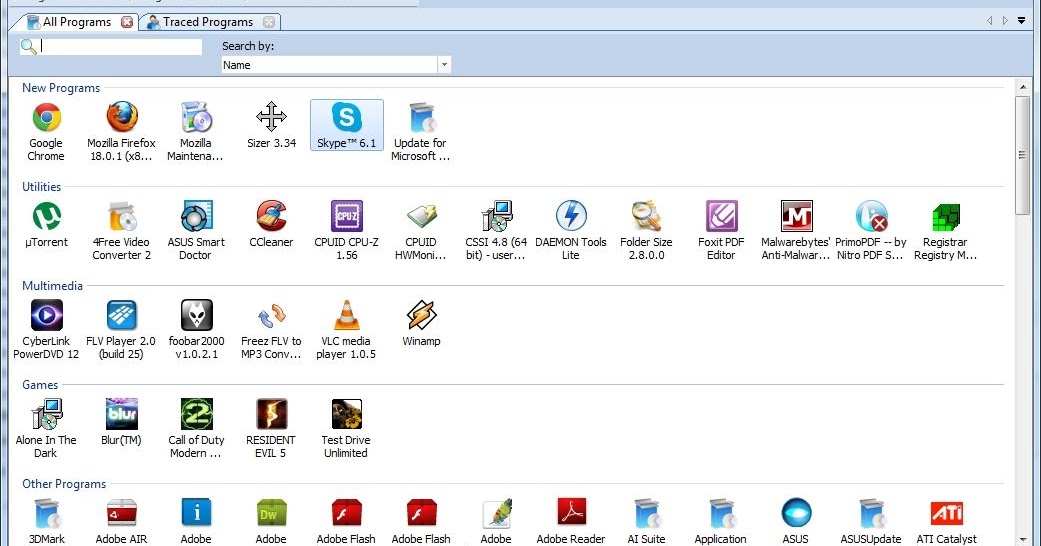Select Folder Size 2.8.0.0 icon

pyautogui.click(x=647, y=217)
